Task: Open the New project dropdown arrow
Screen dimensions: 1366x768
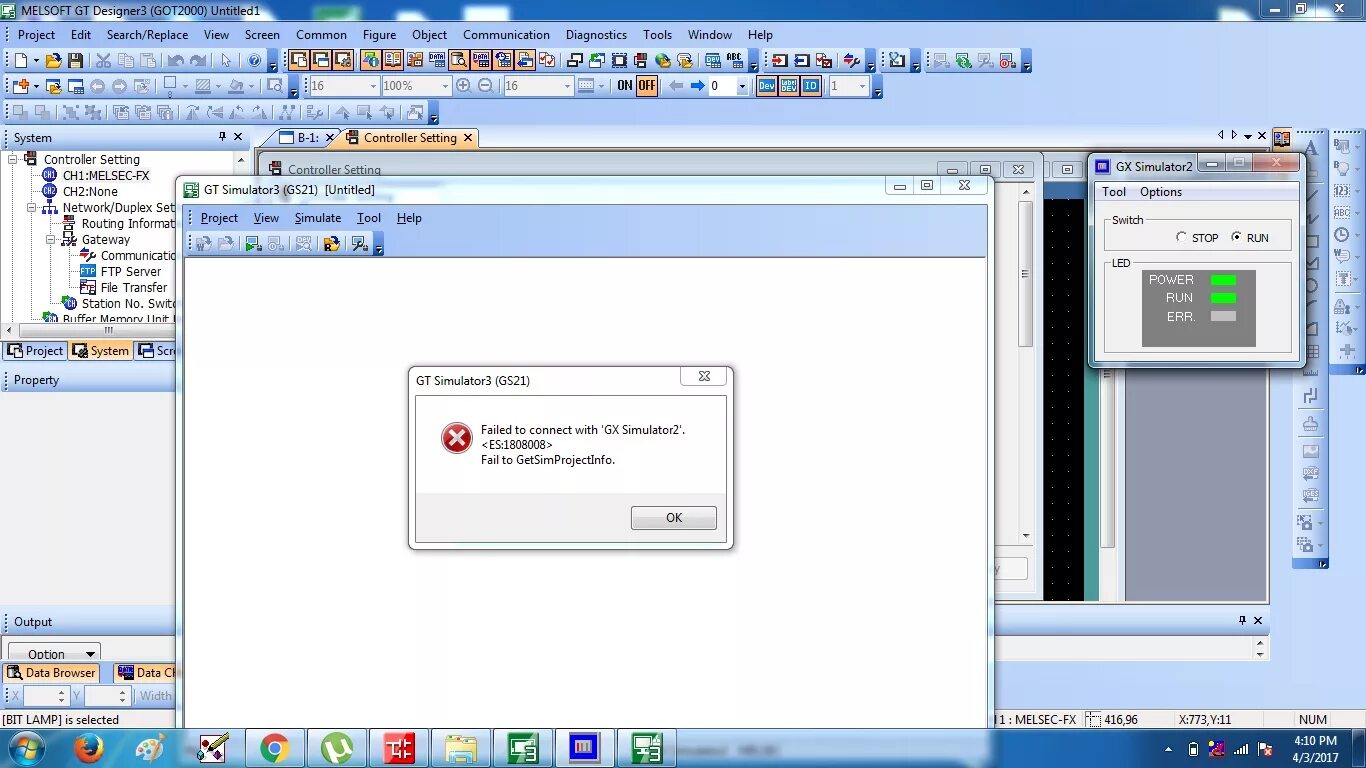Action: [x=36, y=61]
